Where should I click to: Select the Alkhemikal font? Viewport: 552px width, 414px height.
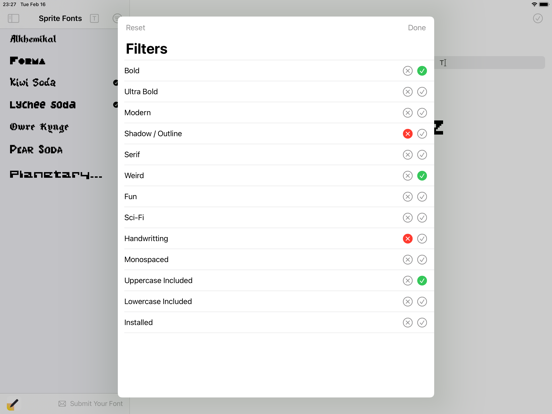pos(33,39)
